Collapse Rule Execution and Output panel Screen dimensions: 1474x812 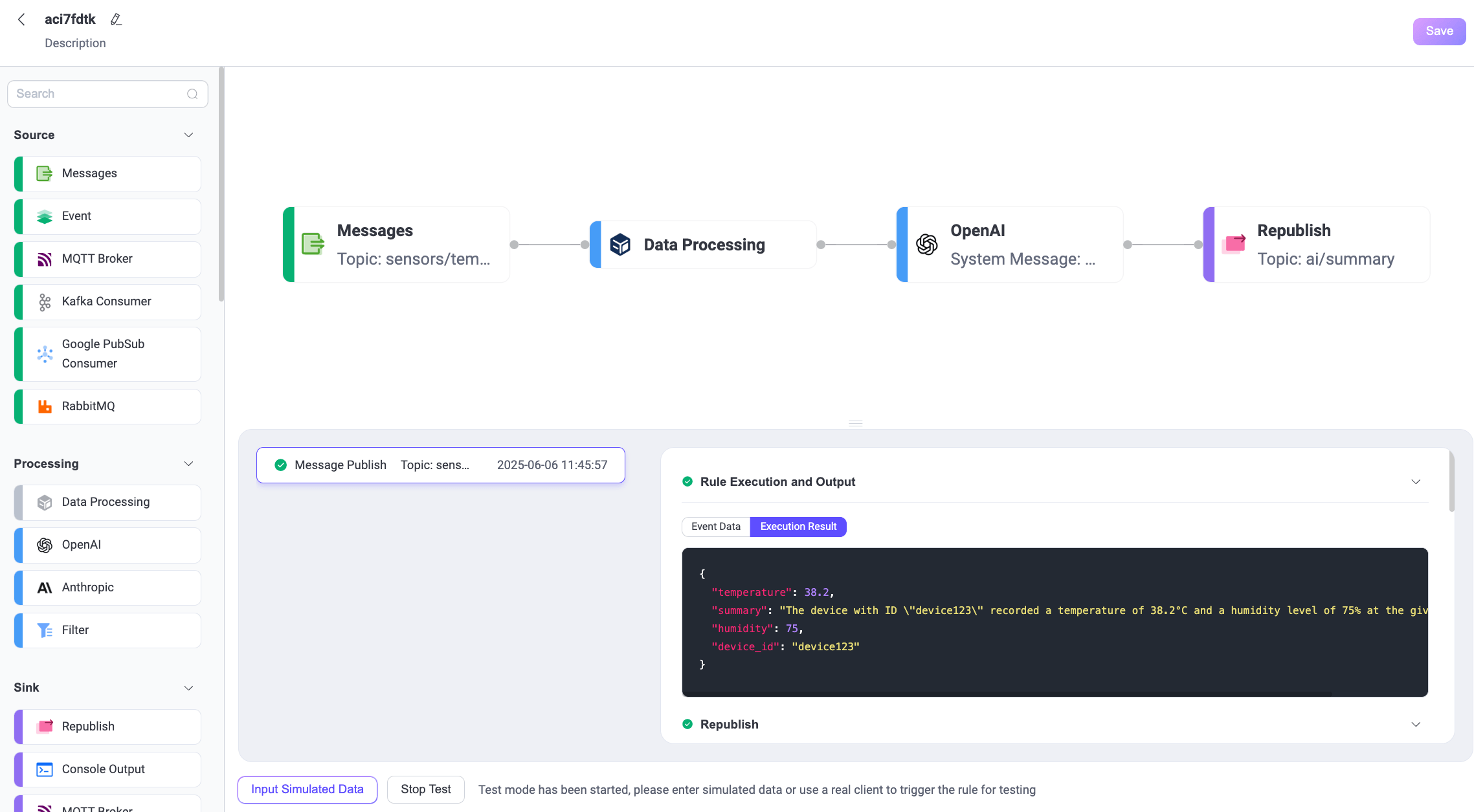coord(1416,482)
